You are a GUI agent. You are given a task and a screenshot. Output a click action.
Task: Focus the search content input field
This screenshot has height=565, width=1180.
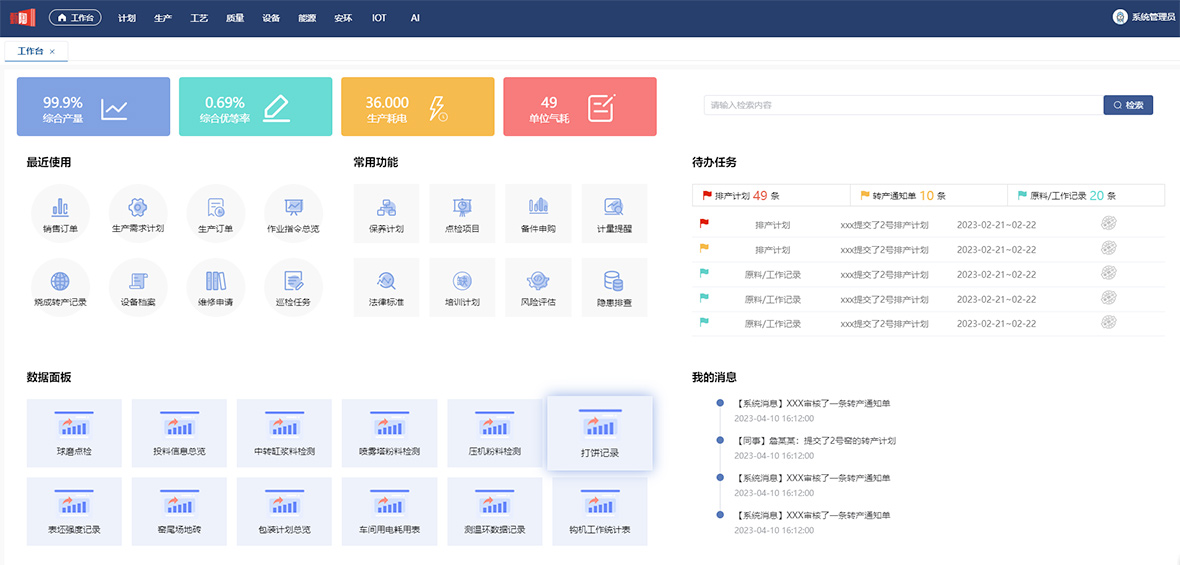(x=902, y=105)
